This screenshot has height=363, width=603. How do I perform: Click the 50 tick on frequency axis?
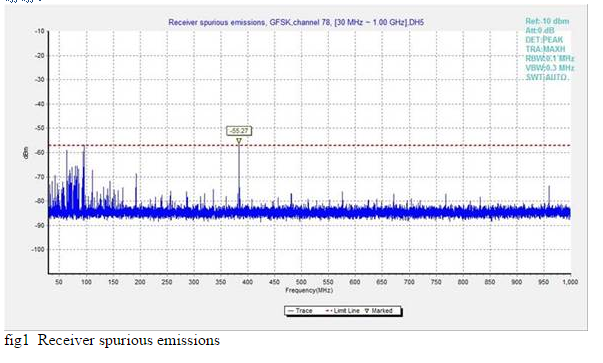click(x=58, y=282)
